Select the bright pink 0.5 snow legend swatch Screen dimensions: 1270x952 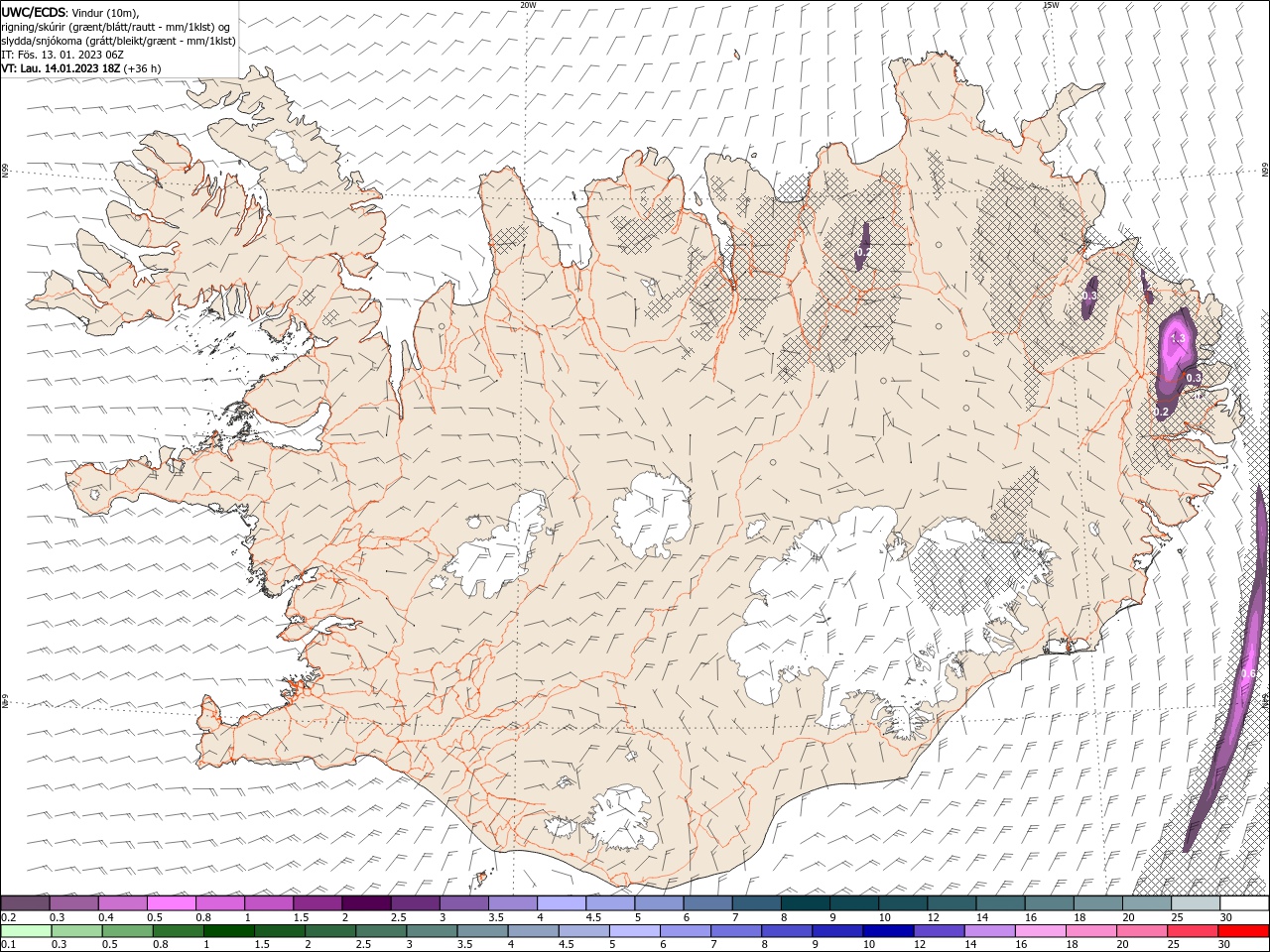pos(171,902)
